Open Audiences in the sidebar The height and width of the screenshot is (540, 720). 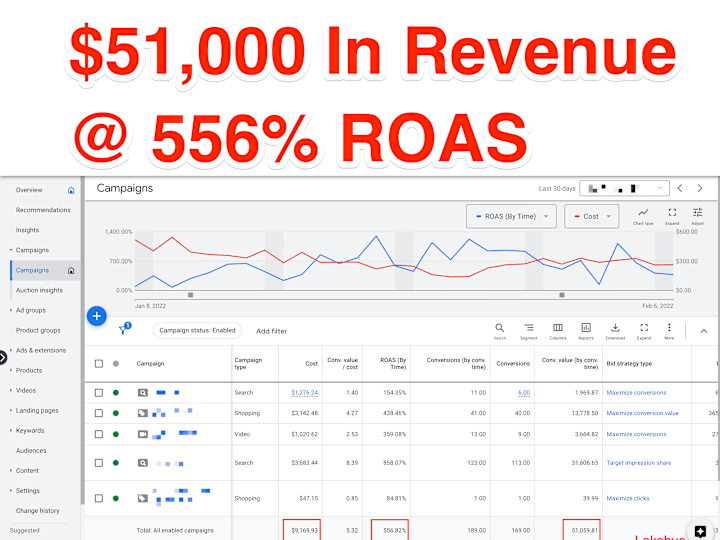pos(31,450)
